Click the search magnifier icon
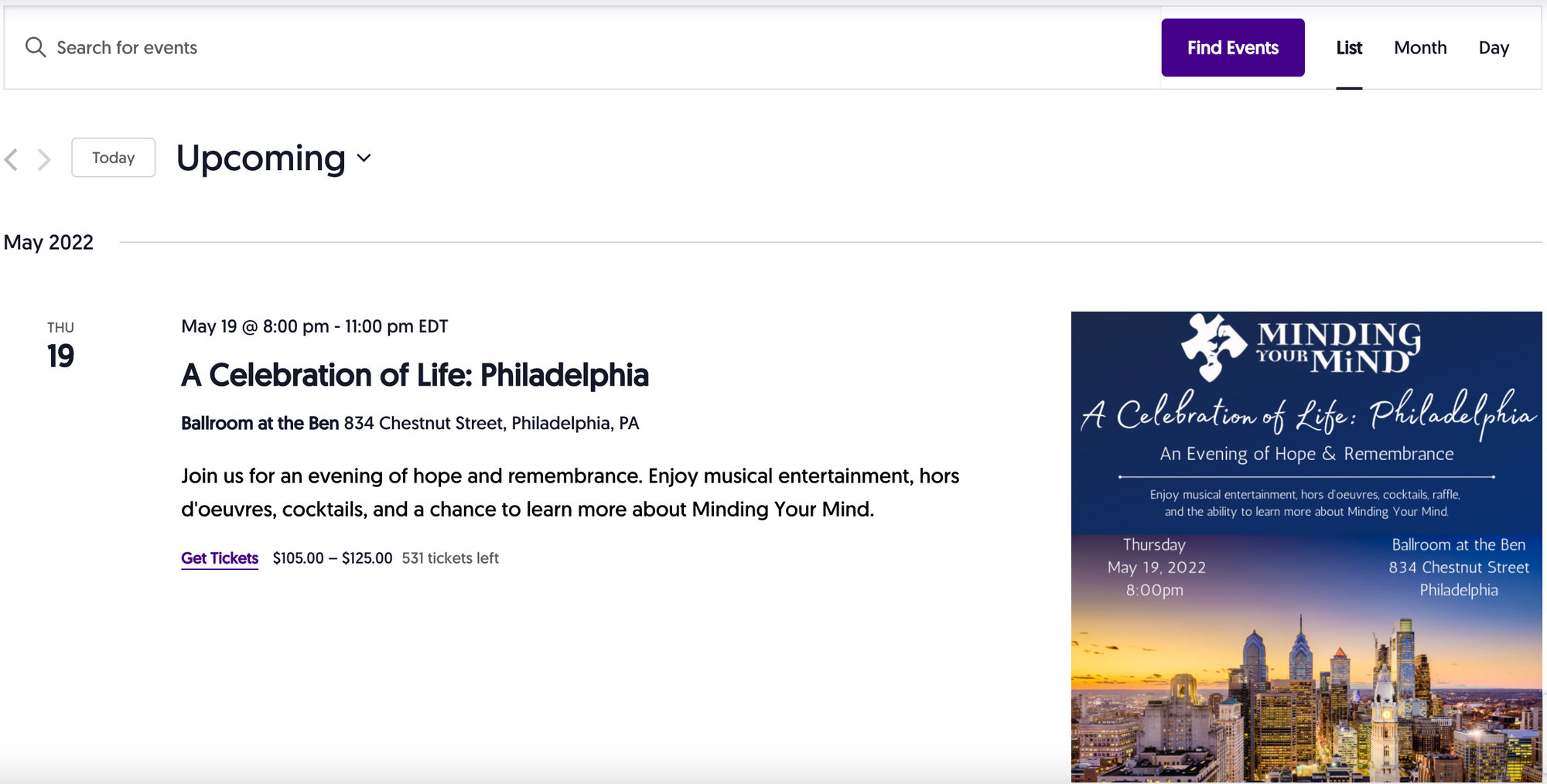1547x784 pixels. click(x=36, y=47)
